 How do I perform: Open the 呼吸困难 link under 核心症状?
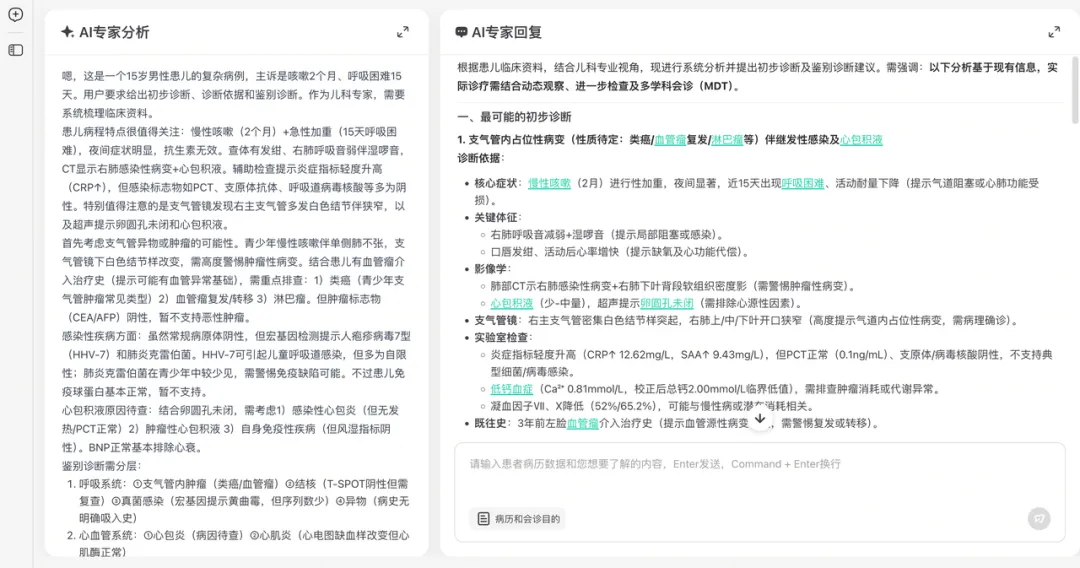802,184
